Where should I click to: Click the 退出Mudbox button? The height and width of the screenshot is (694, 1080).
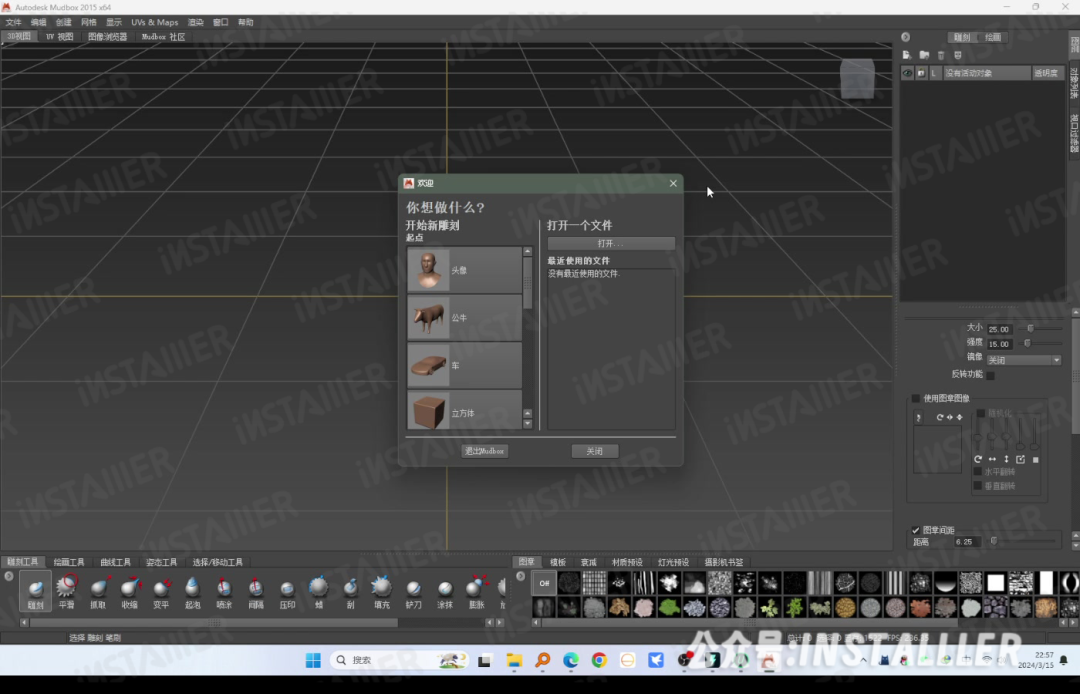pos(485,452)
